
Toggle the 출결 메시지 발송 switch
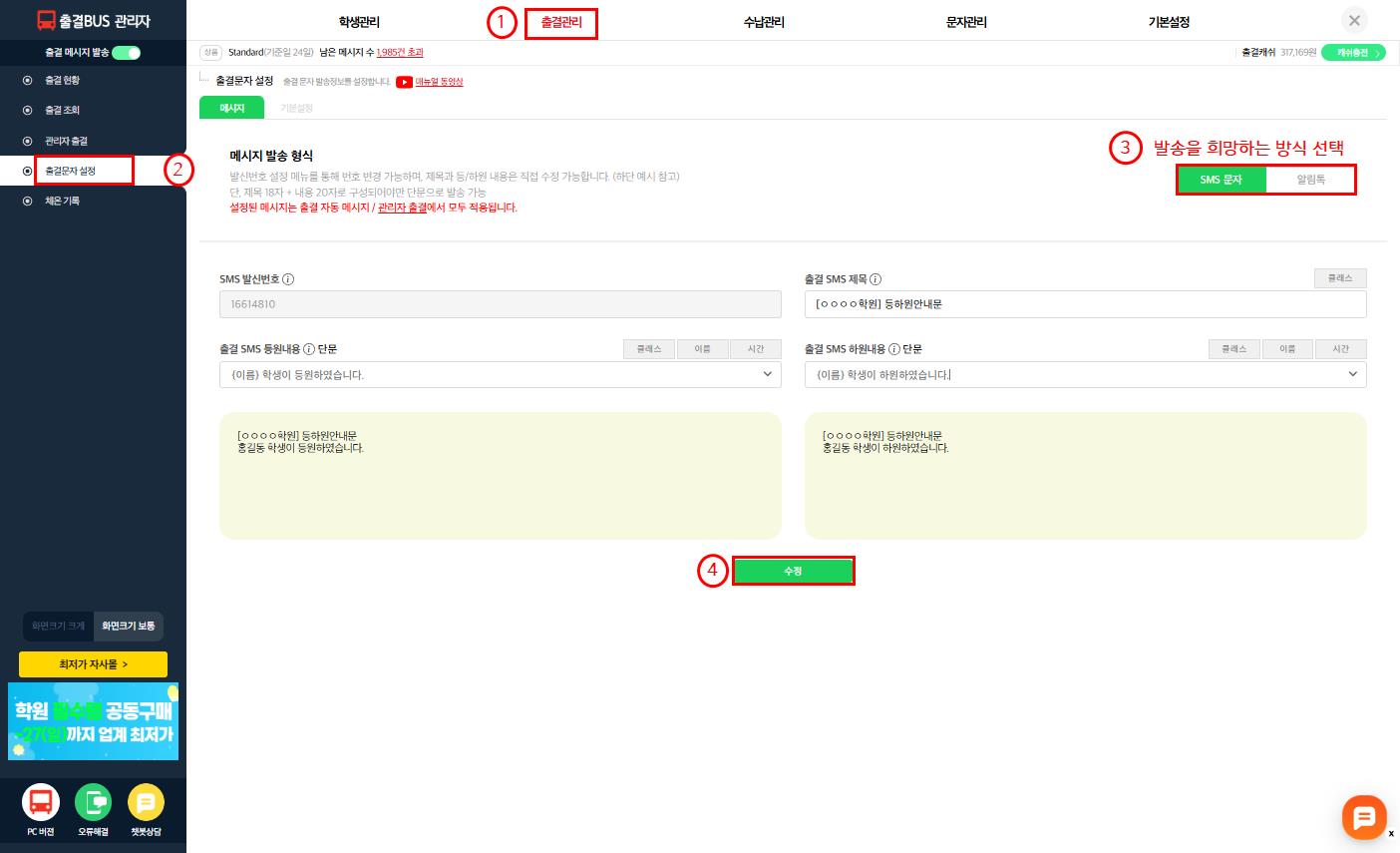click(x=127, y=53)
